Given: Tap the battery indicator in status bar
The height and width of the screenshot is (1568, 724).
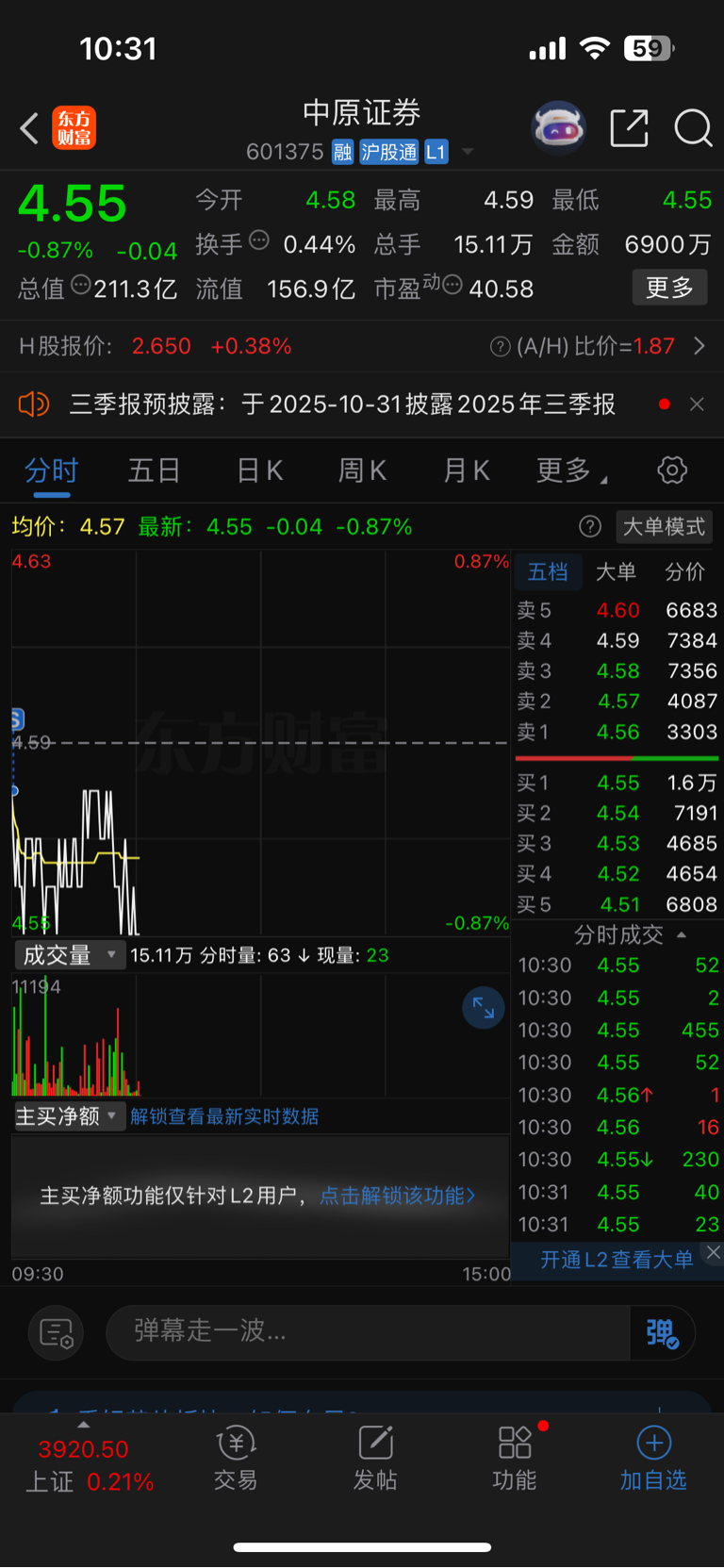Looking at the screenshot, I should coord(650,48).
